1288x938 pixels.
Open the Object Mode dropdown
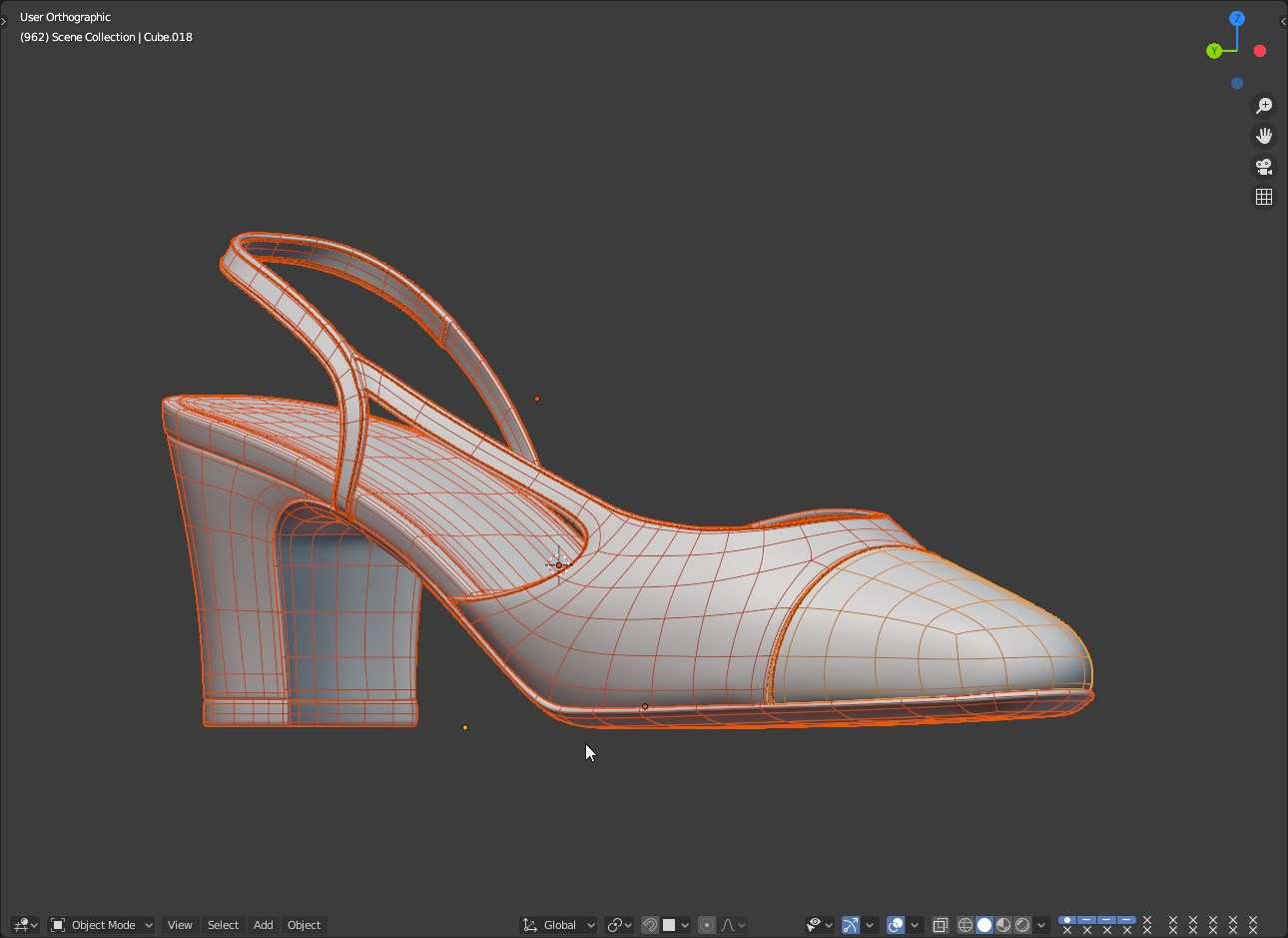[x=102, y=925]
